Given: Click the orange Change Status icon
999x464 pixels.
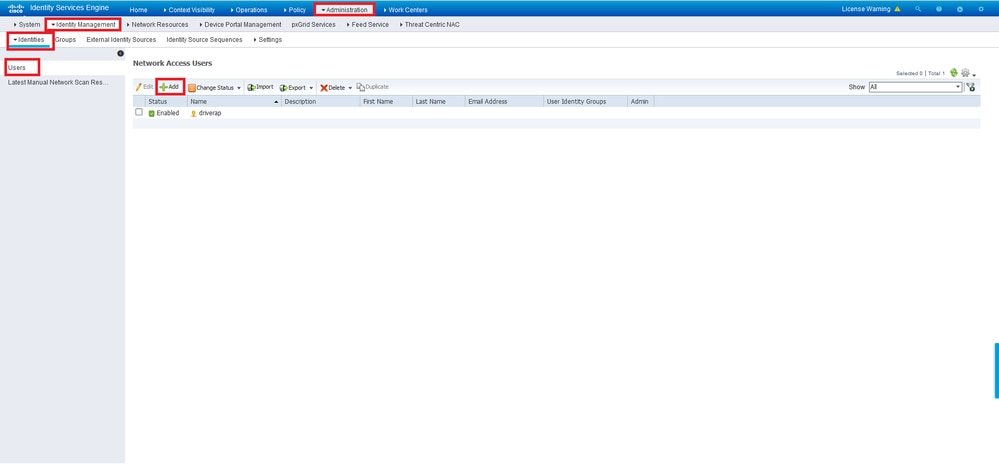Looking at the screenshot, I should click(191, 87).
